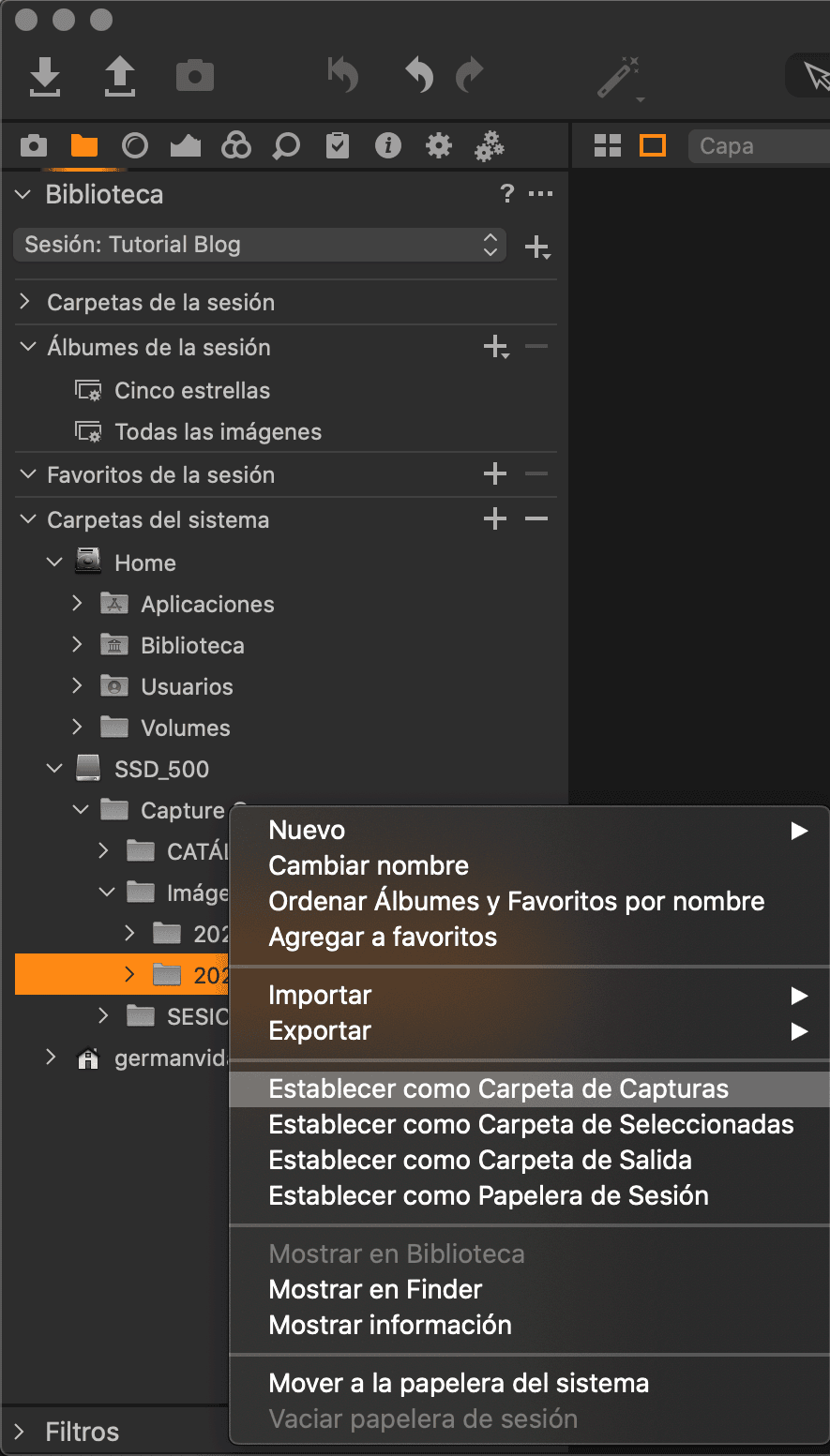Open the Sesión: Tutorial Blog dropdown
Viewport: 830px width, 1456px height.
point(260,245)
